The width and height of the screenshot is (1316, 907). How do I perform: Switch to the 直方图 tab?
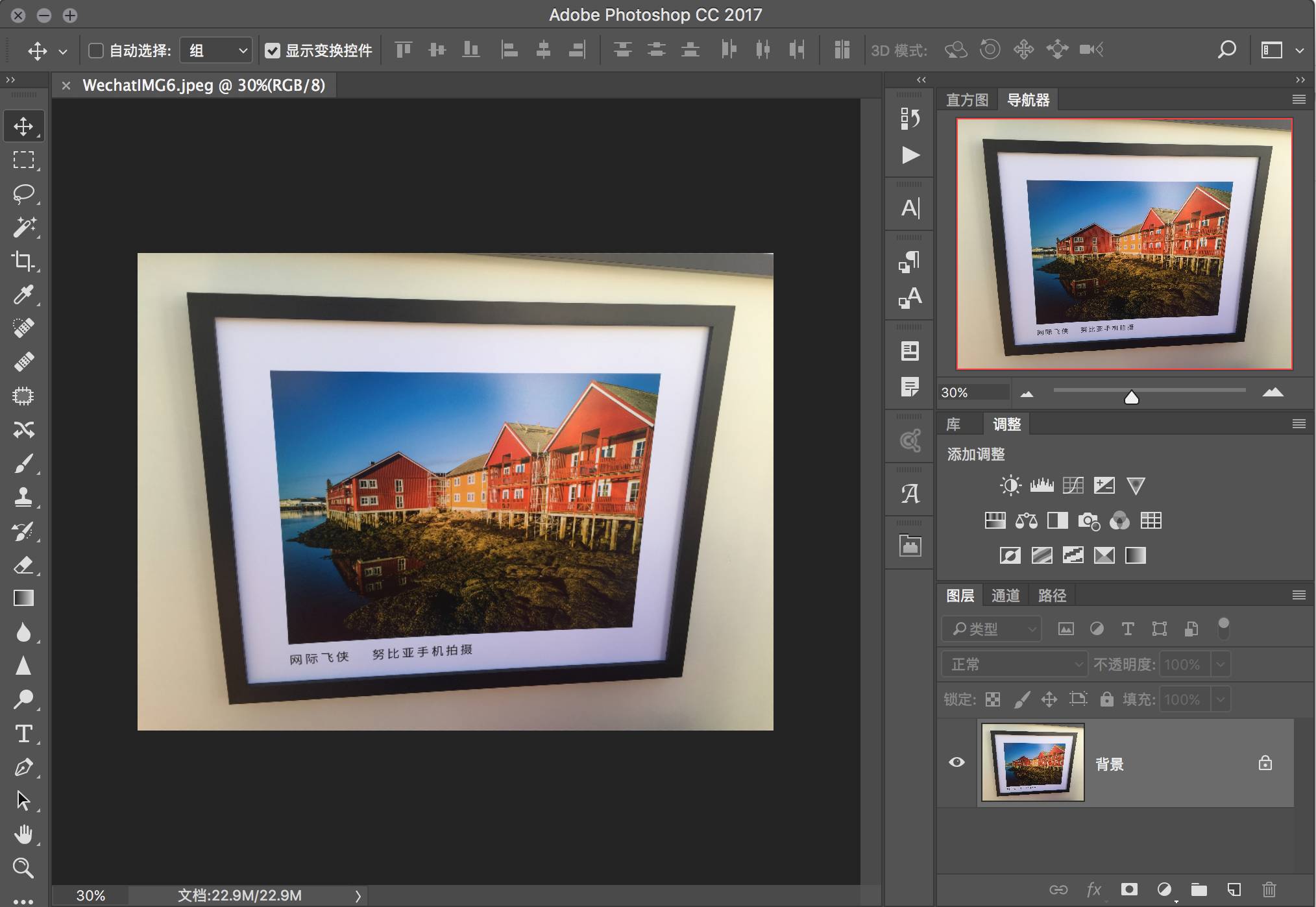coord(967,100)
